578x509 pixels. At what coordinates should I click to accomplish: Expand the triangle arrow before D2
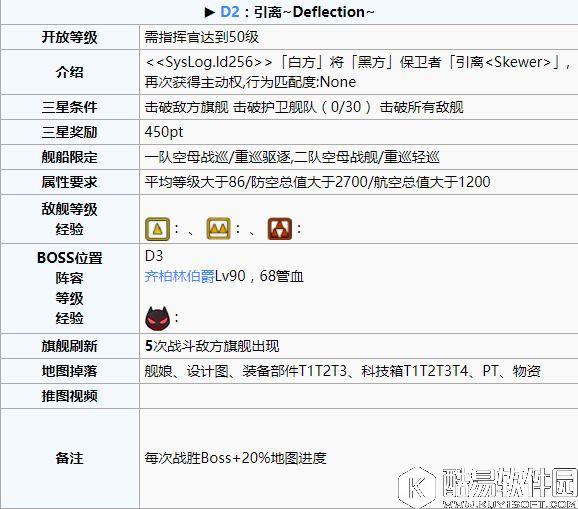pyautogui.click(x=210, y=13)
